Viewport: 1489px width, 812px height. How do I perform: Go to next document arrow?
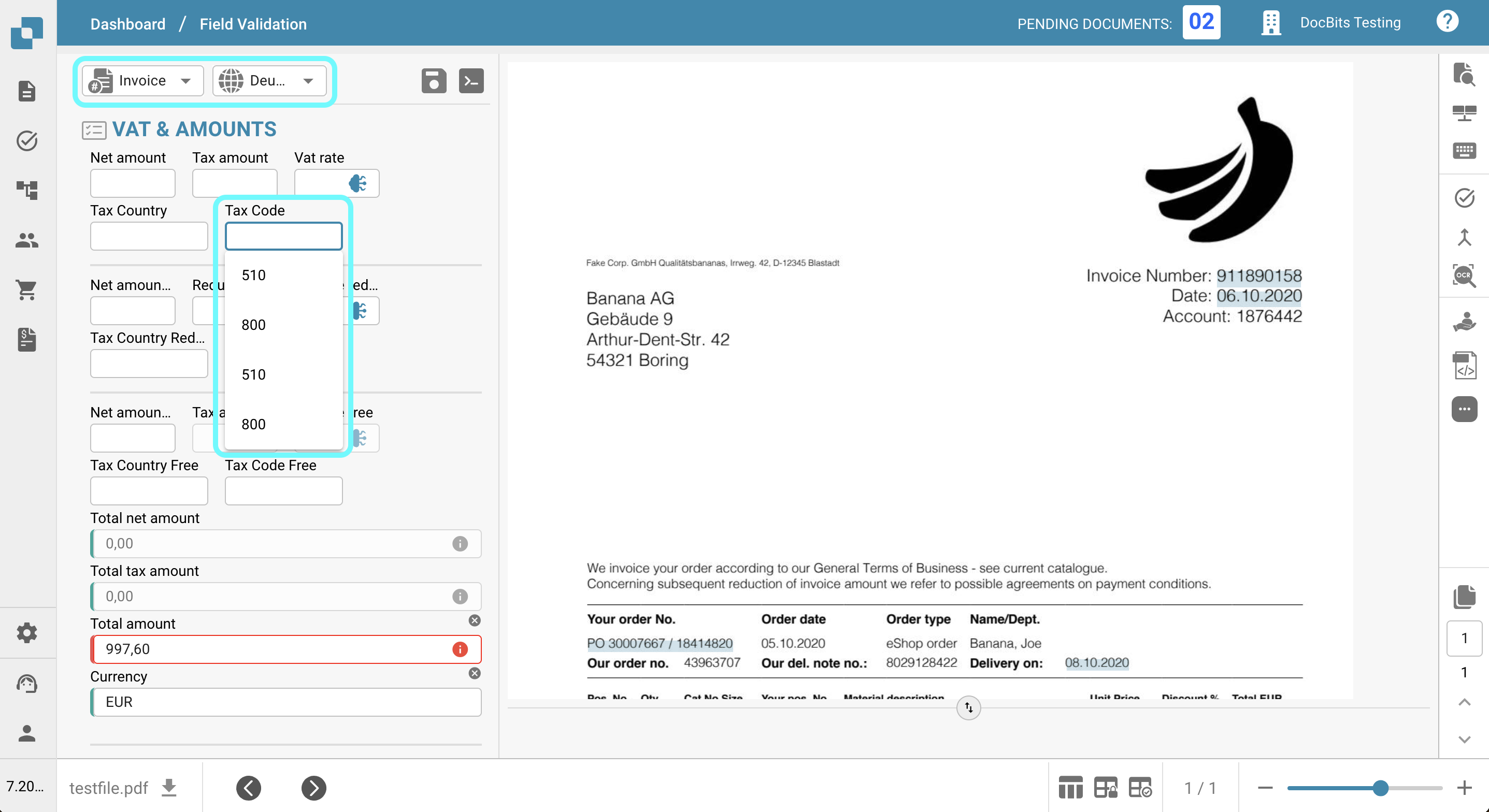[313, 788]
